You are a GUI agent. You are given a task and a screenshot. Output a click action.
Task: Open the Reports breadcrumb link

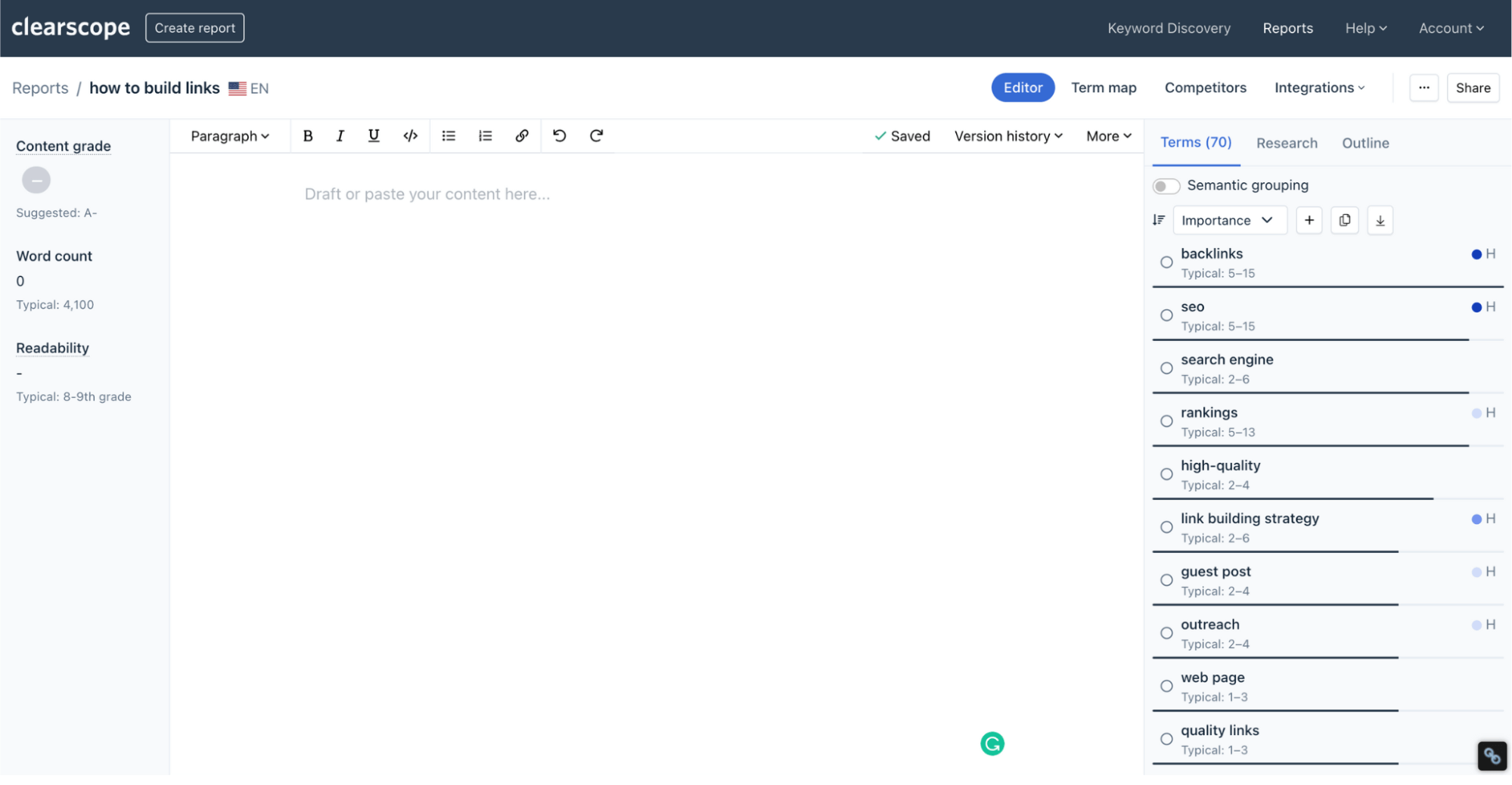(x=40, y=88)
